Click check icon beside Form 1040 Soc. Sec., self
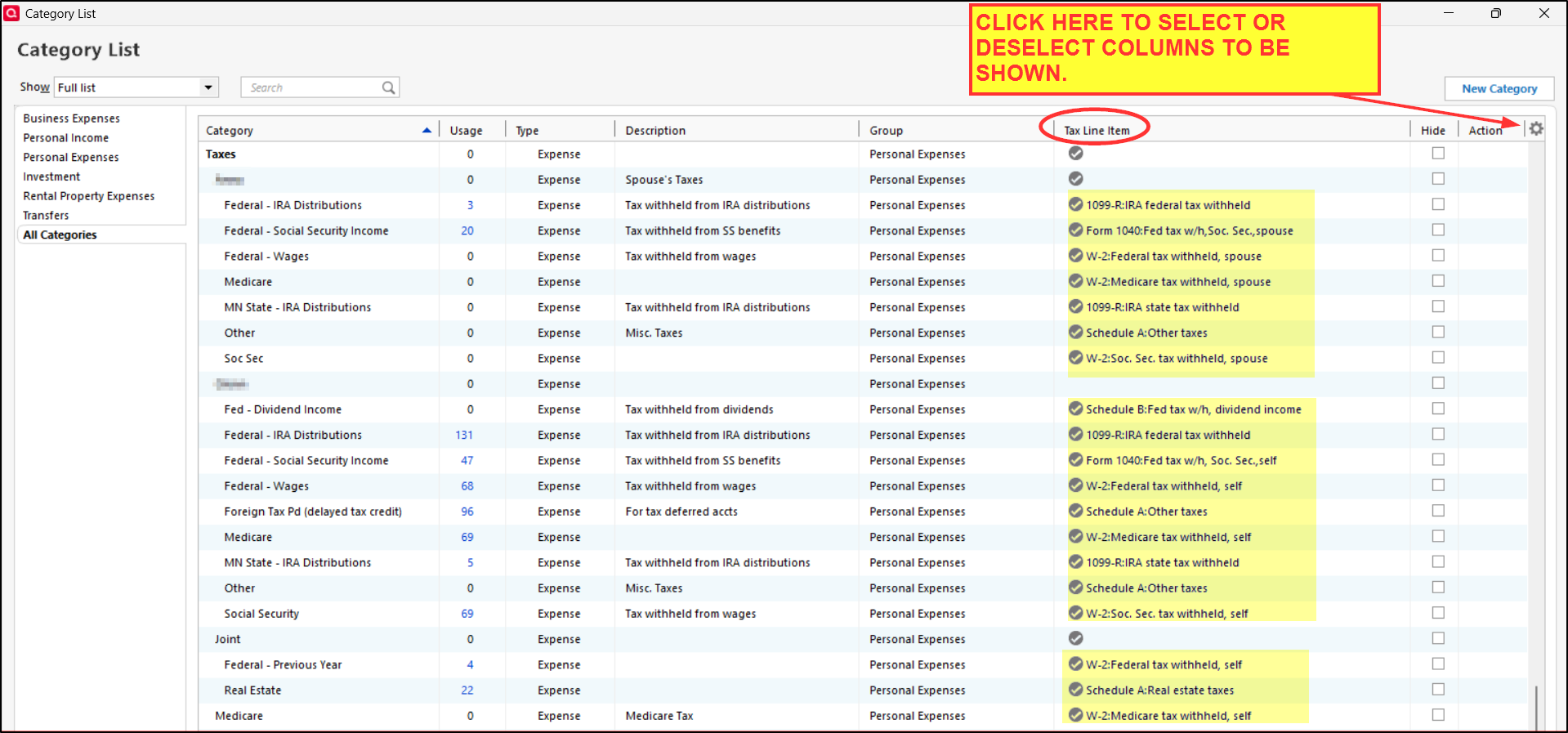Image resolution: width=1568 pixels, height=733 pixels. coord(1076,460)
